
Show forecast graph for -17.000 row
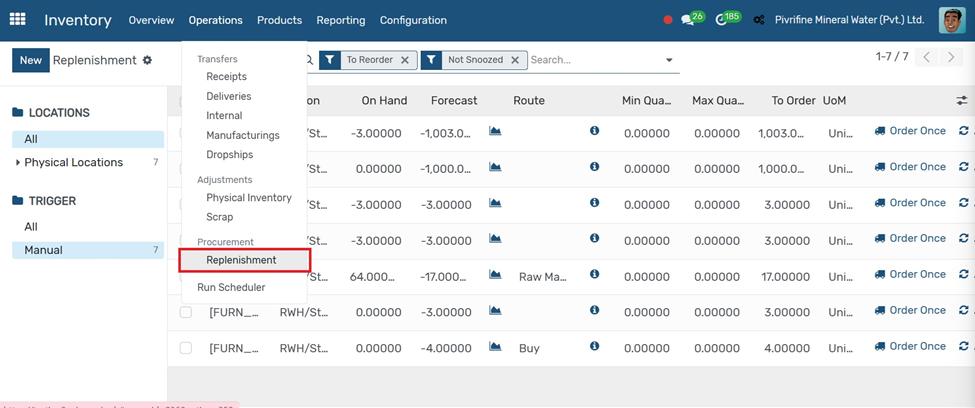[x=495, y=274]
